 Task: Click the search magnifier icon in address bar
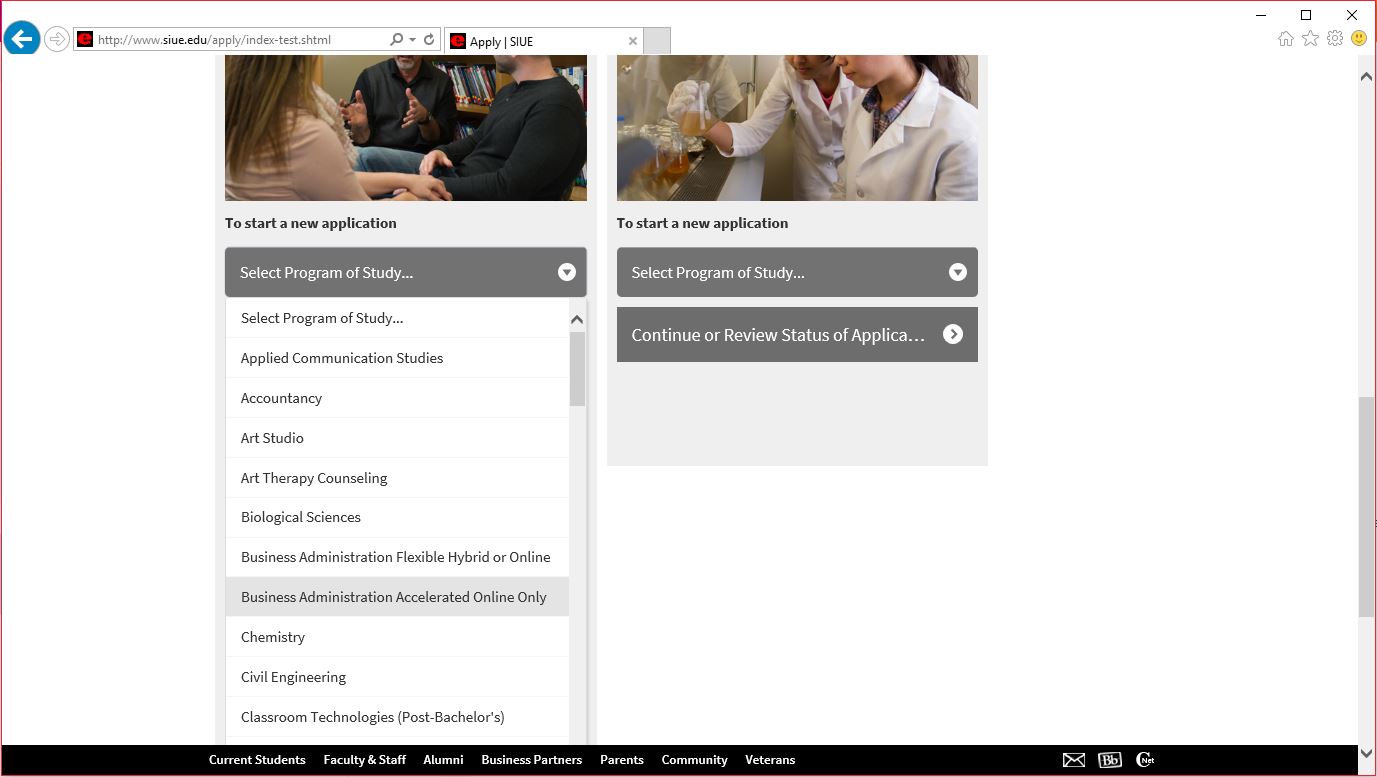pos(397,40)
